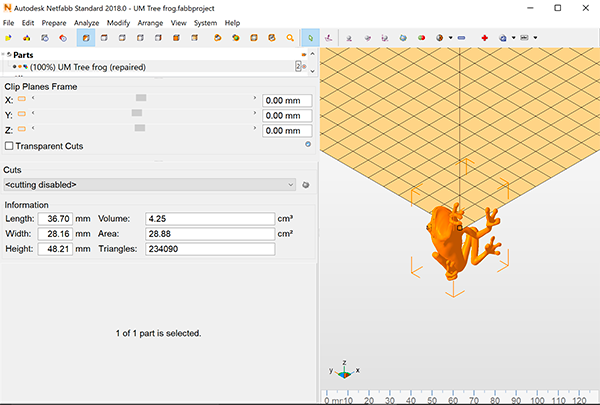The width and height of the screenshot is (600, 405).
Task: Activate the green selection mode tool
Action: [x=310, y=38]
